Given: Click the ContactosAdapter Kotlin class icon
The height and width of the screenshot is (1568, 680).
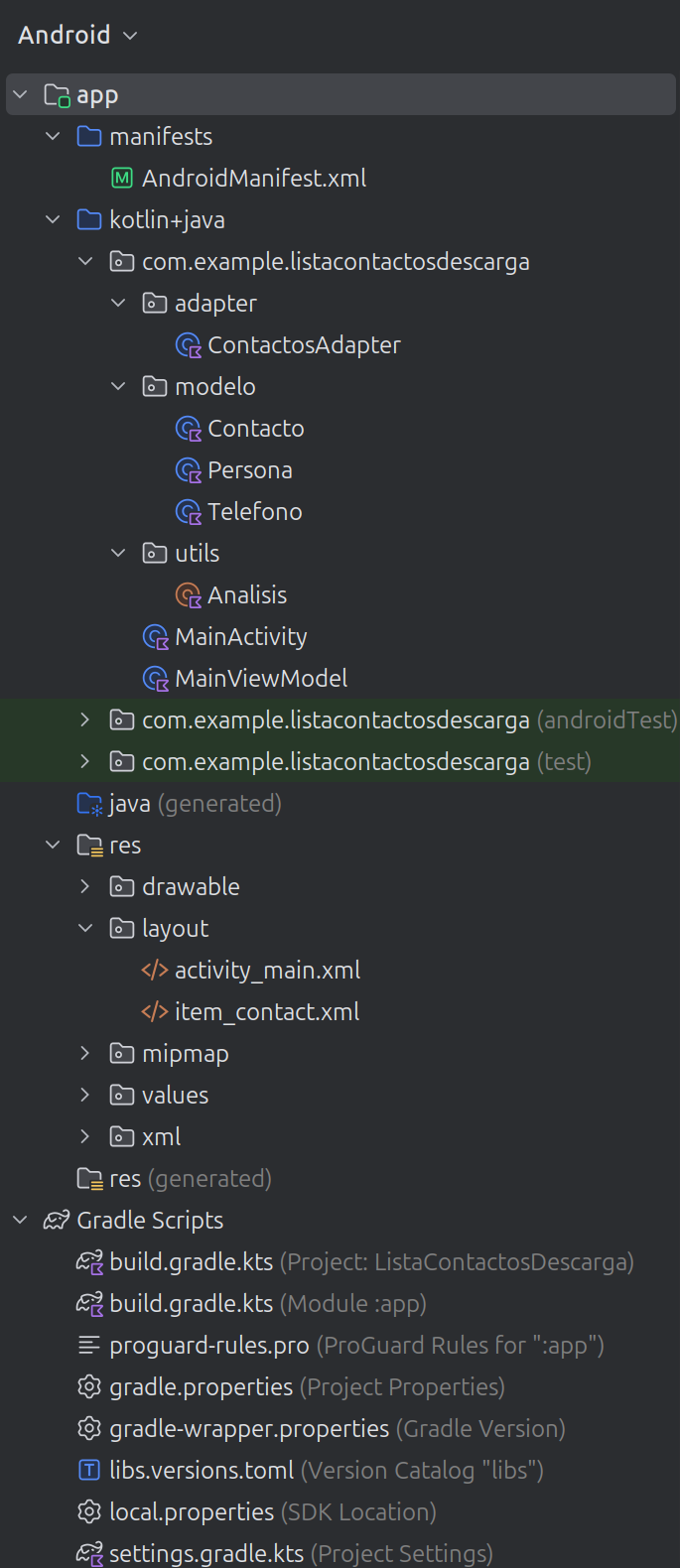Looking at the screenshot, I should [188, 345].
